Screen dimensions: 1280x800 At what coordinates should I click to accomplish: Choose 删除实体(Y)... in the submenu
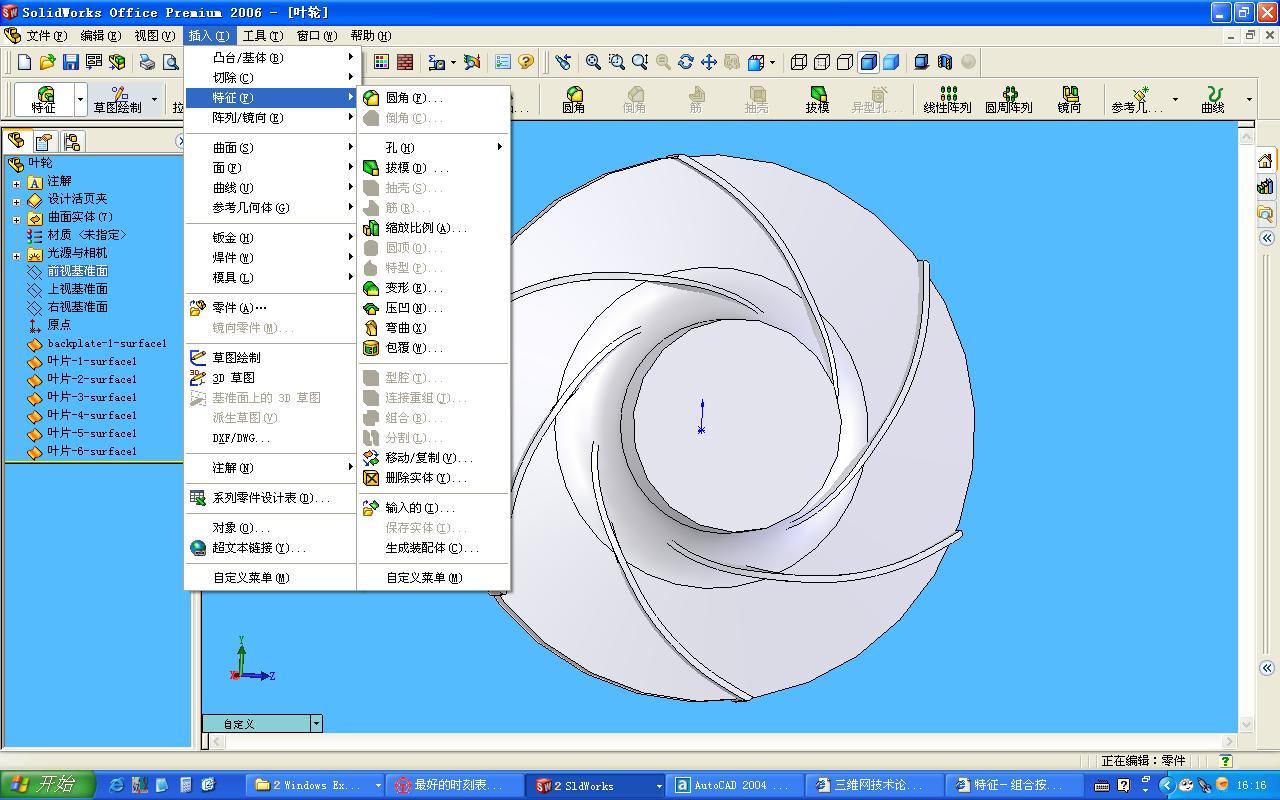point(434,478)
